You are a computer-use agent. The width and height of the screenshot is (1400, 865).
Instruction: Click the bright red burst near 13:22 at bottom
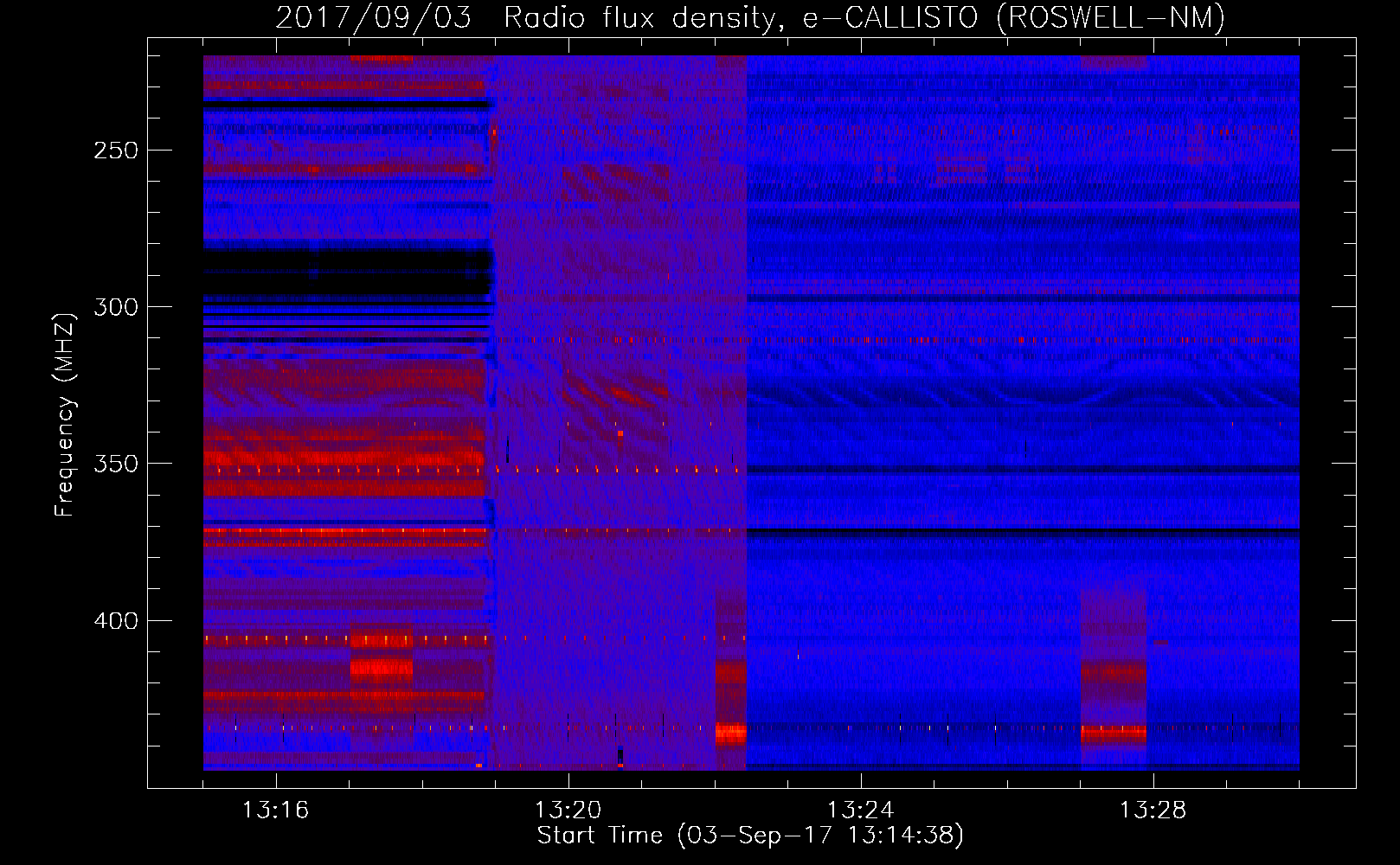(731, 734)
